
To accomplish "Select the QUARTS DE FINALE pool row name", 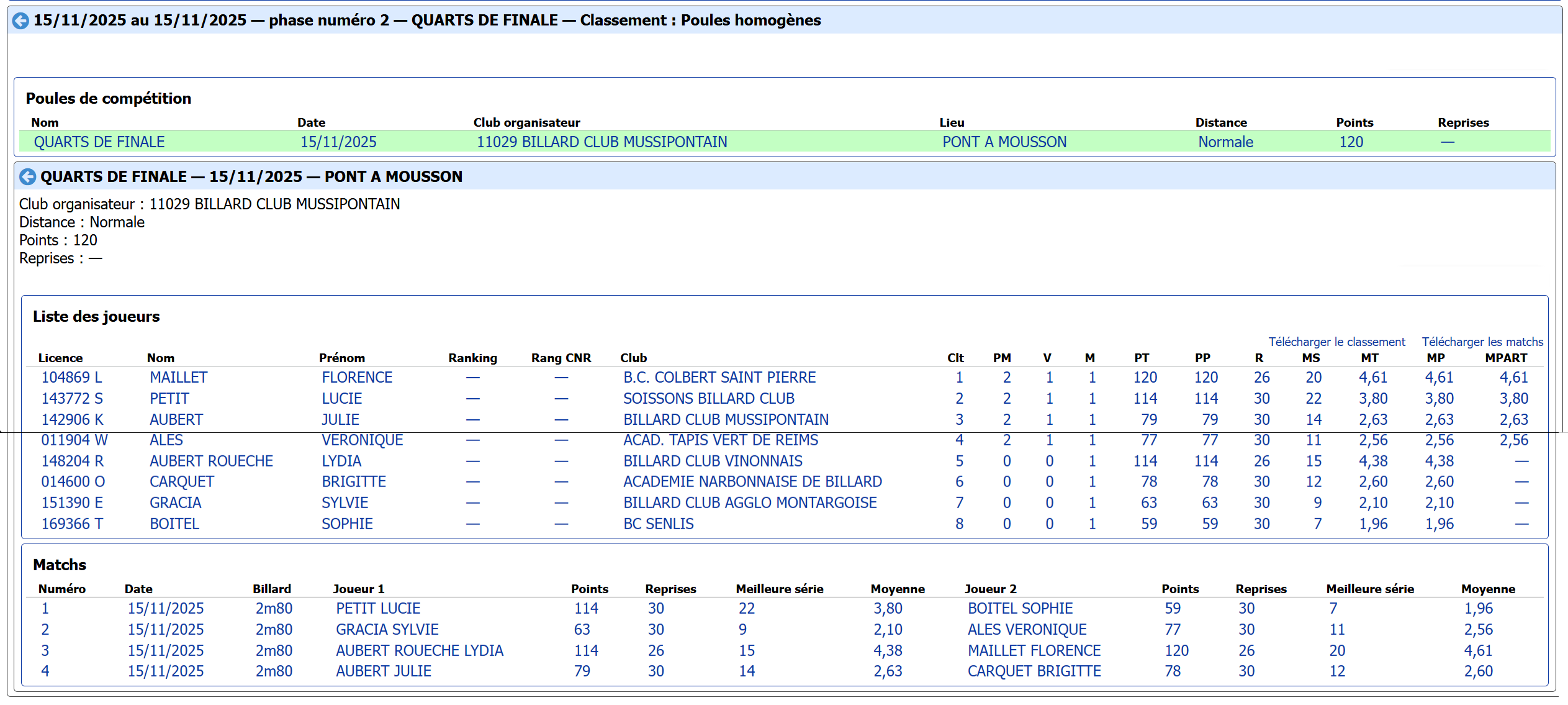I will pos(99,142).
